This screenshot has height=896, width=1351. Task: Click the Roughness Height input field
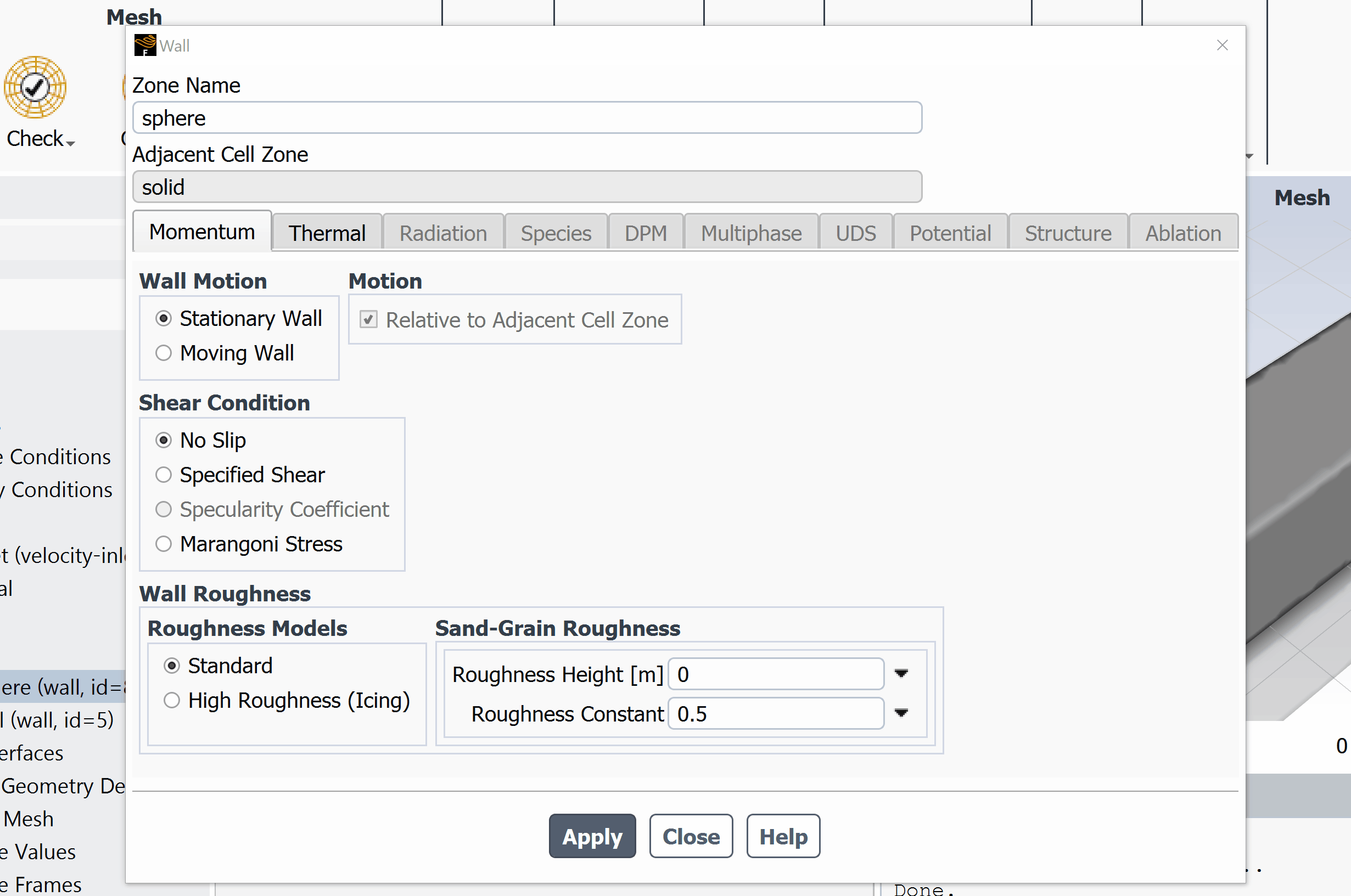(776, 674)
